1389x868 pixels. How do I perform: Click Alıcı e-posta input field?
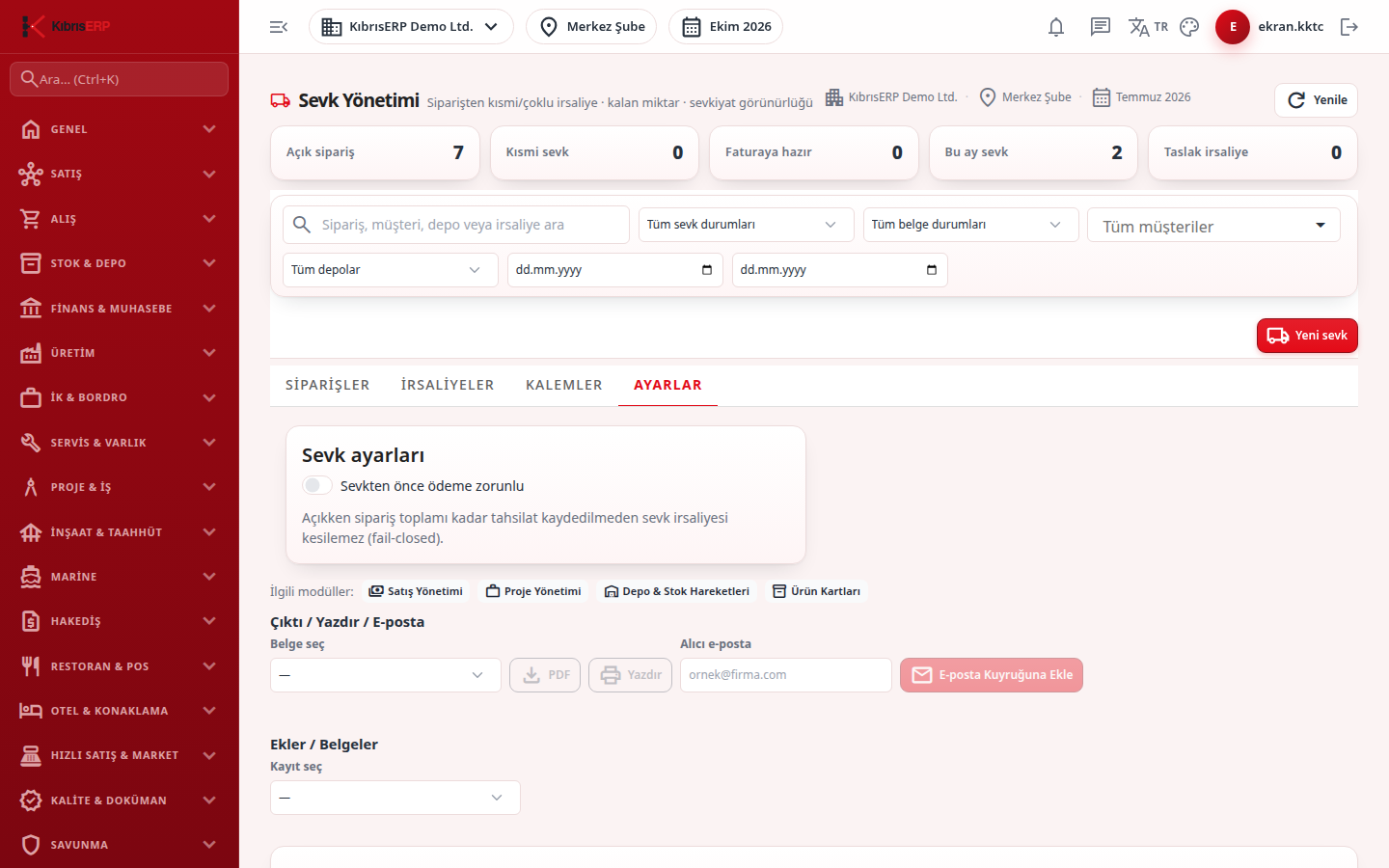click(786, 675)
